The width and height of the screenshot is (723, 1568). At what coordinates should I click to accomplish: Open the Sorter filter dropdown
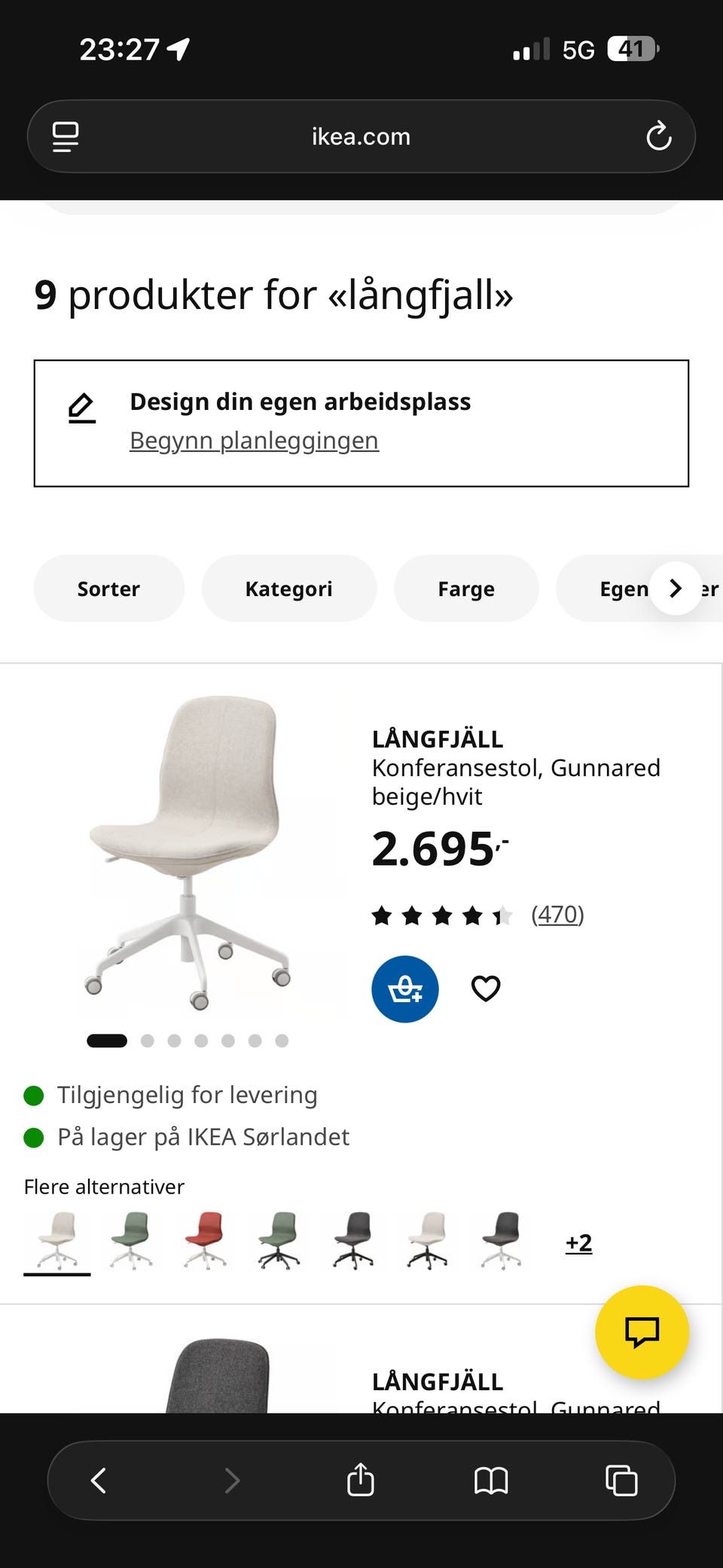[x=109, y=588]
